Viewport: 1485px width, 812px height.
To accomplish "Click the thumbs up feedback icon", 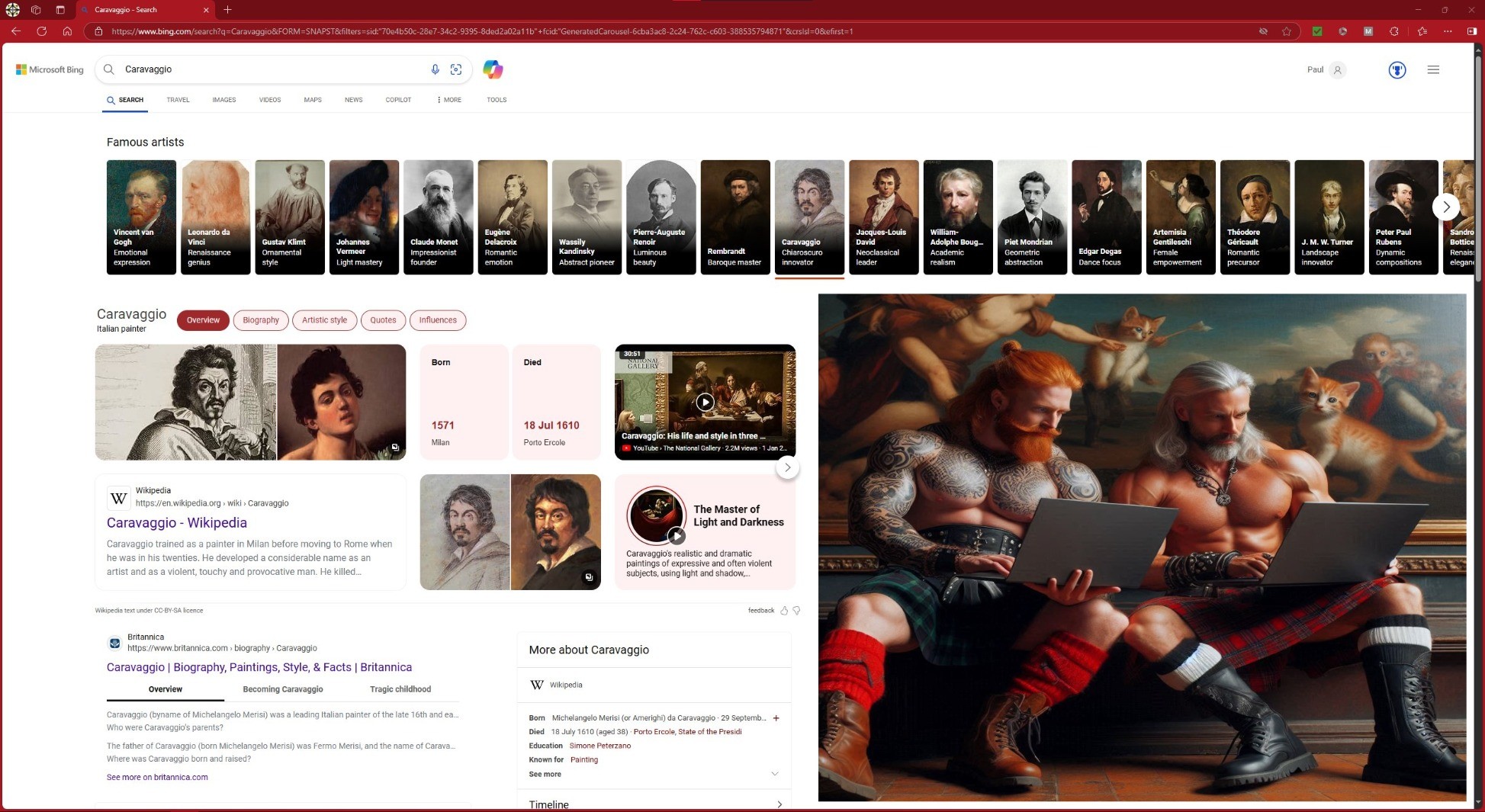I will coord(784,611).
